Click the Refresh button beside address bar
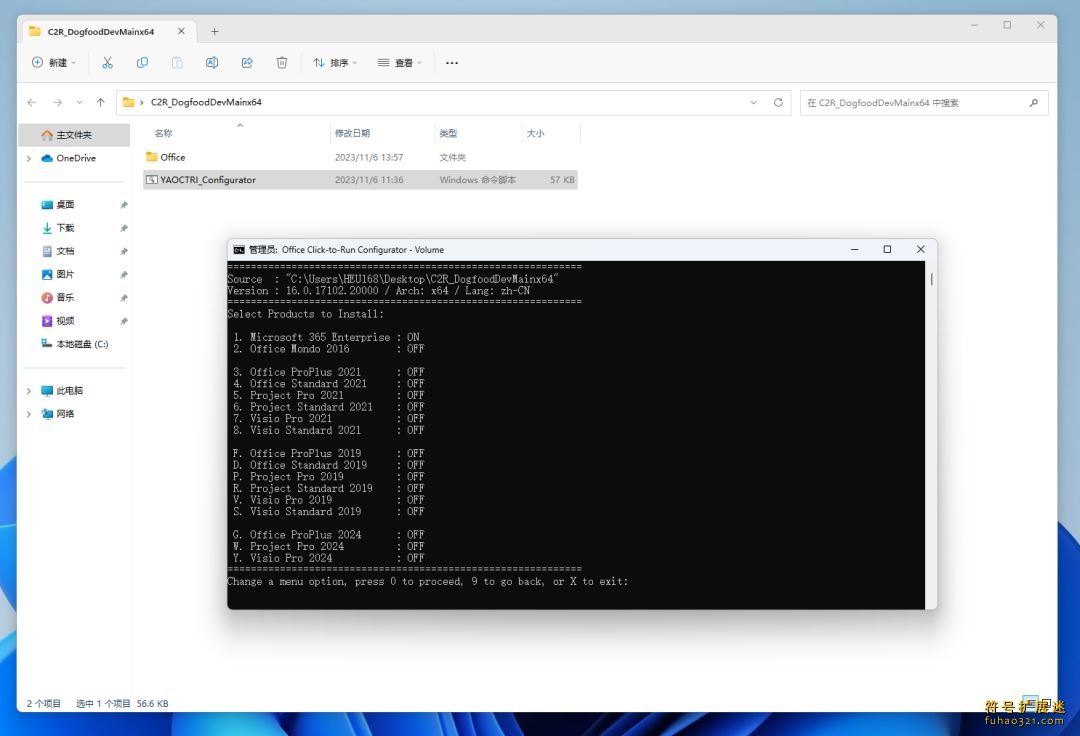The height and width of the screenshot is (736, 1080). click(779, 102)
